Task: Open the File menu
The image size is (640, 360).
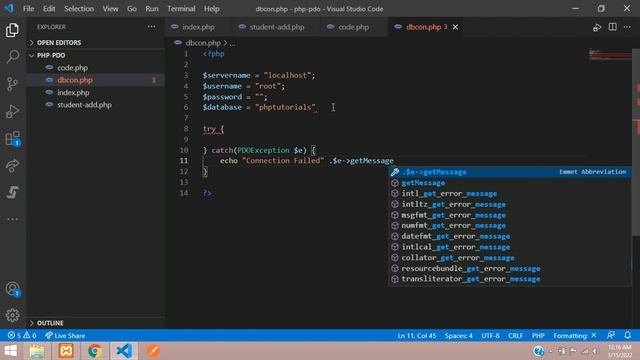Action: coord(29,9)
